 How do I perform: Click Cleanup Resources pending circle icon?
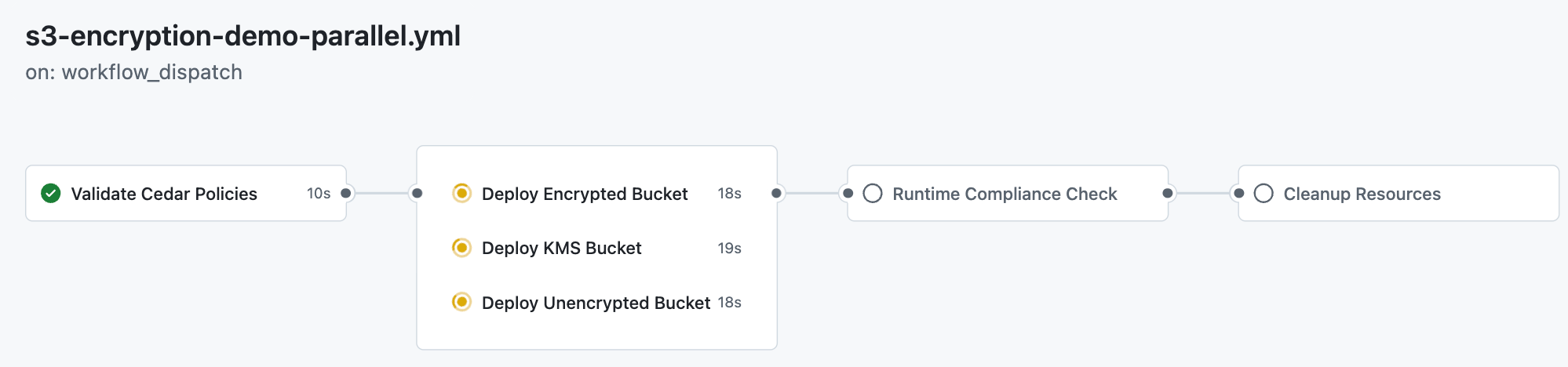pos(1263,194)
